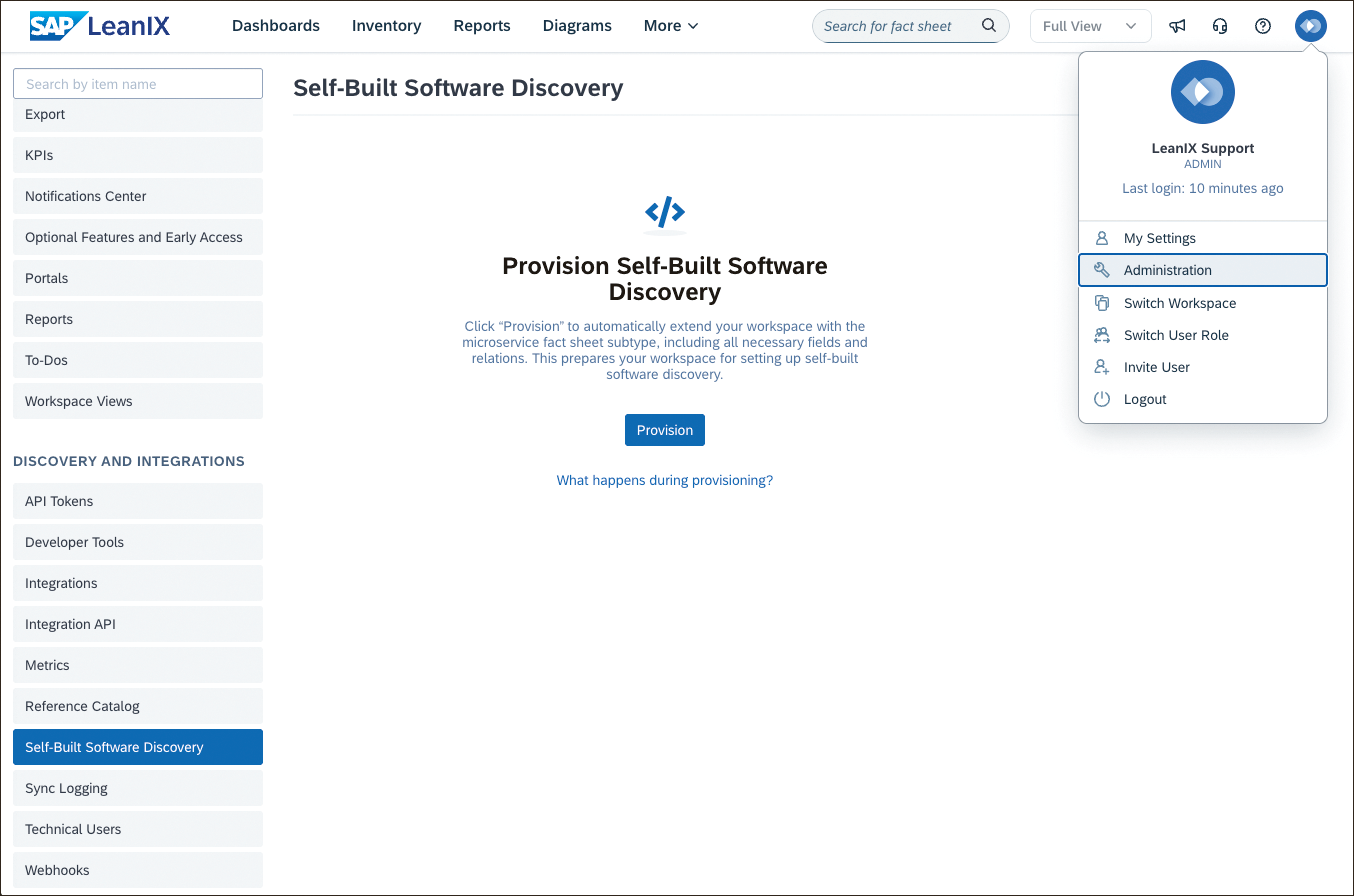Select Administration from user menu
Screen dimensions: 1354x896
pyautogui.click(x=1203, y=270)
